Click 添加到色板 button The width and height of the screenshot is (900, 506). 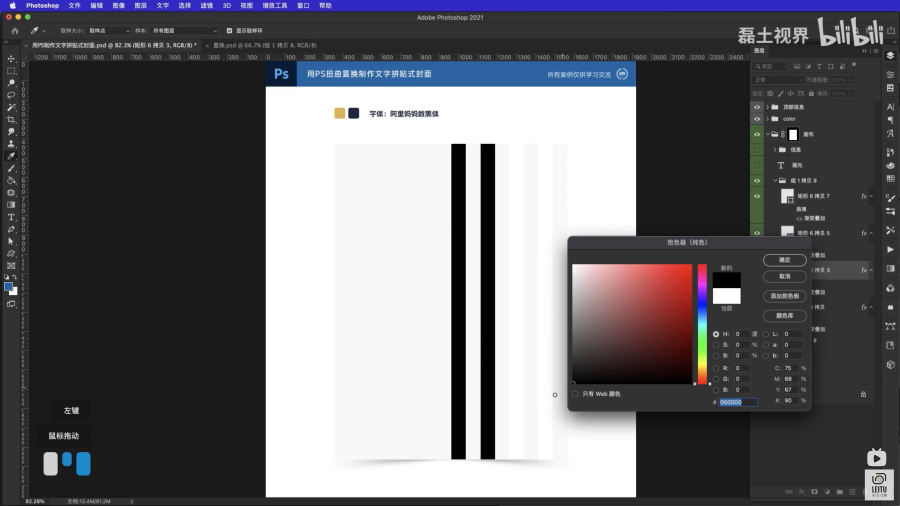coord(785,296)
